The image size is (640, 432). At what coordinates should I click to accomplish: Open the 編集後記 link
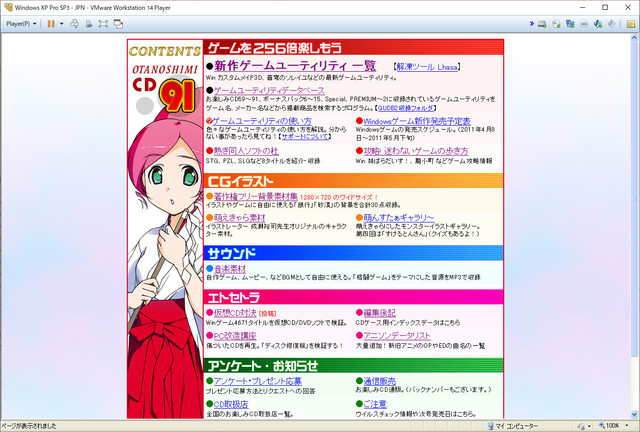380,313
